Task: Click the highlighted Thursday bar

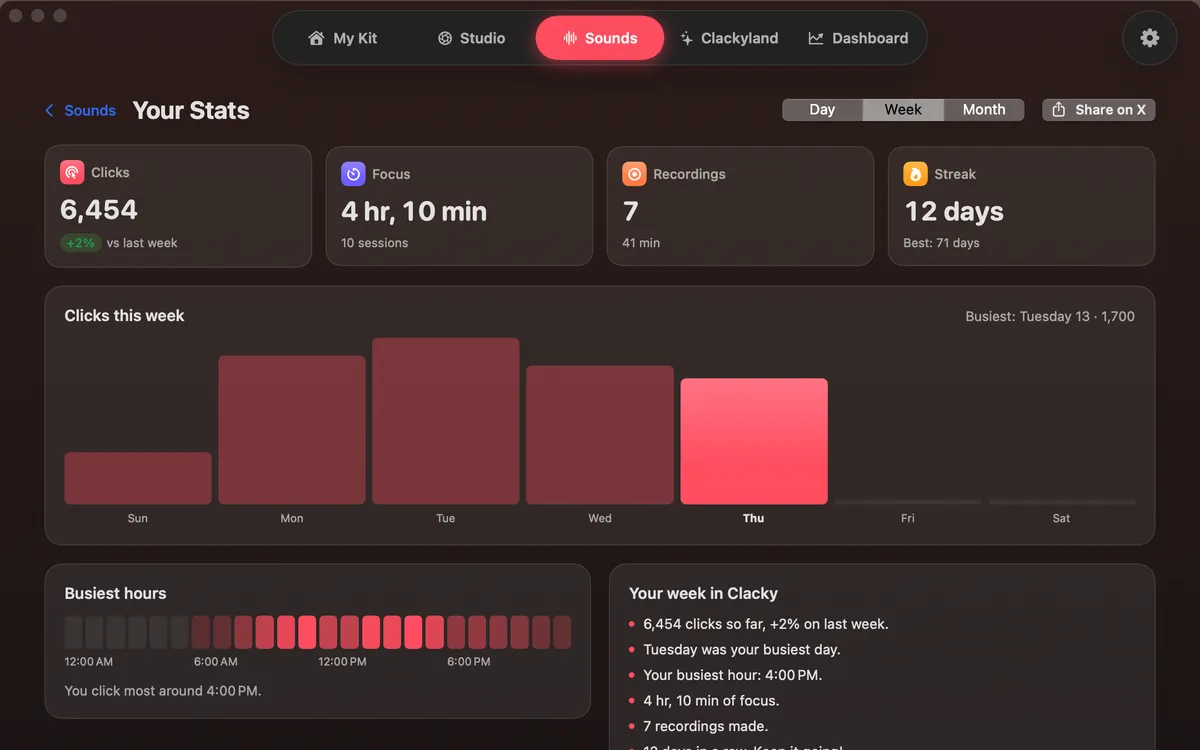Action: (x=754, y=441)
